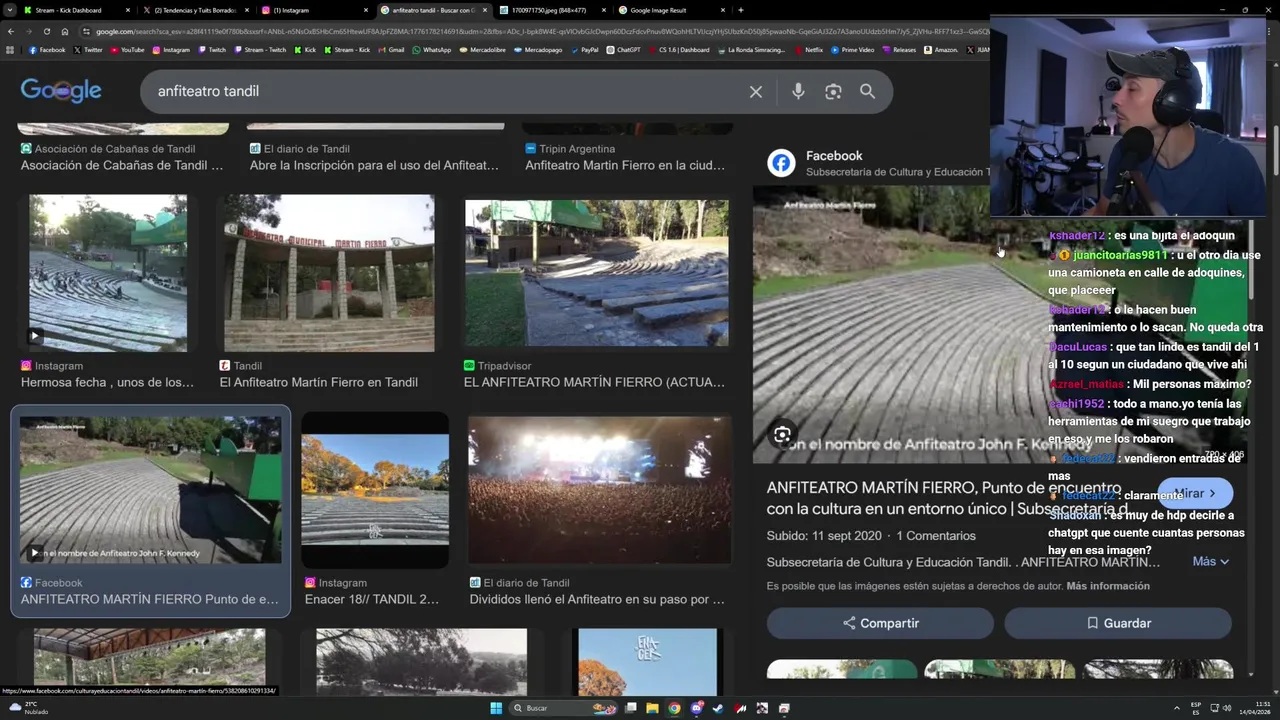Click weather widget showing 21°C Nublado
This screenshot has width=1280, height=720.
(x=30, y=708)
